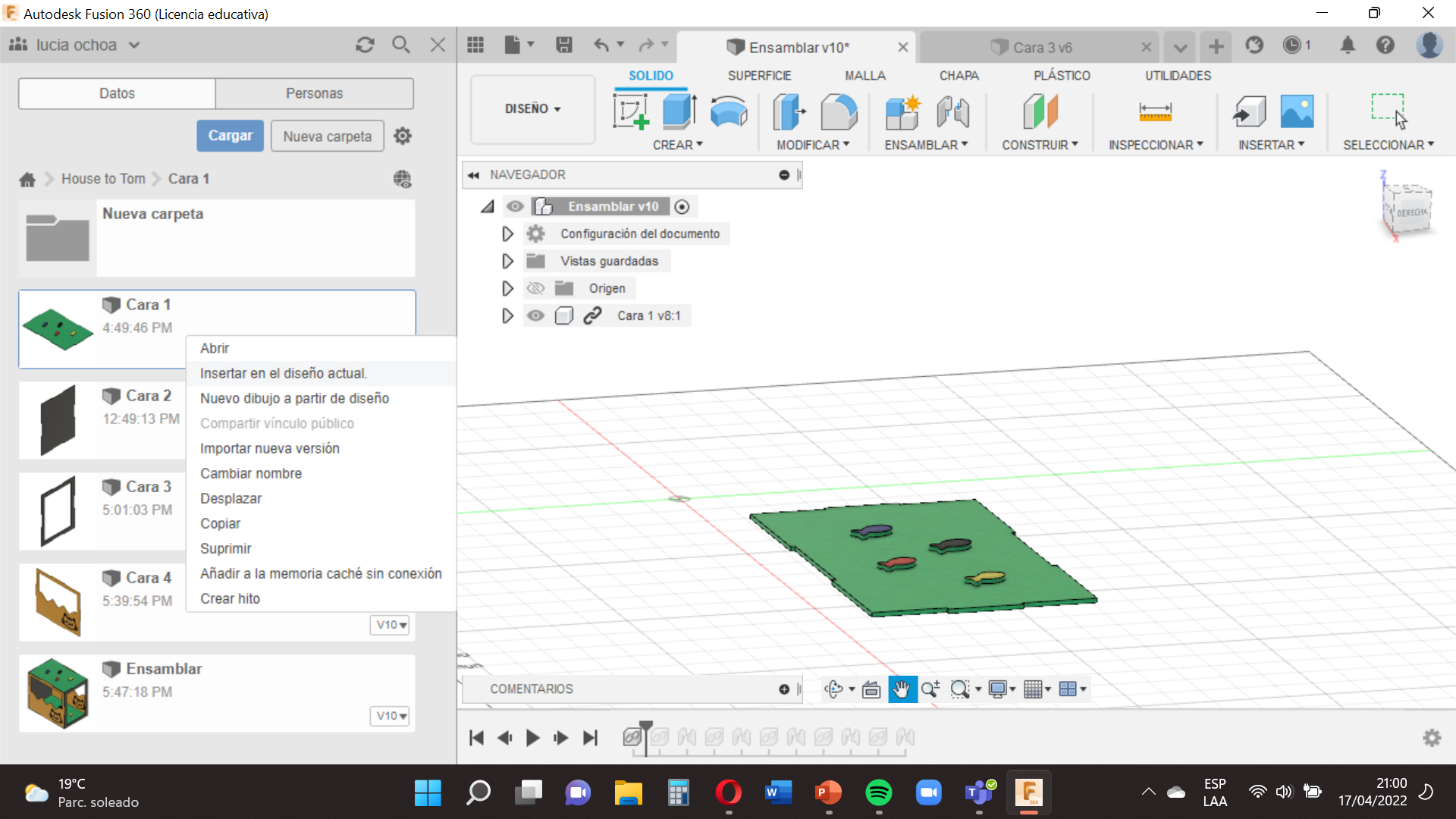The image size is (1456, 819).
Task: Open notifications bell
Action: (1348, 45)
